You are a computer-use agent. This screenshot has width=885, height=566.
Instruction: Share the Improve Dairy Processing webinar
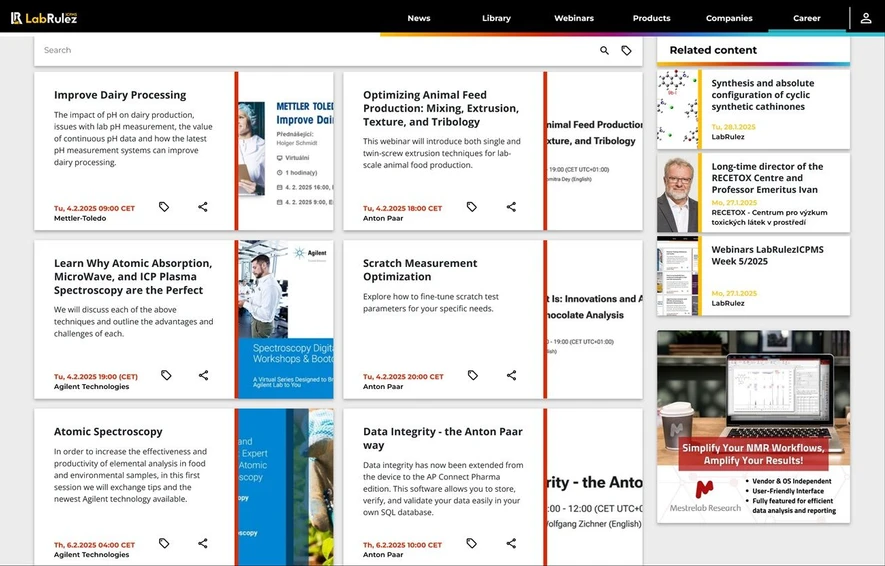203,207
